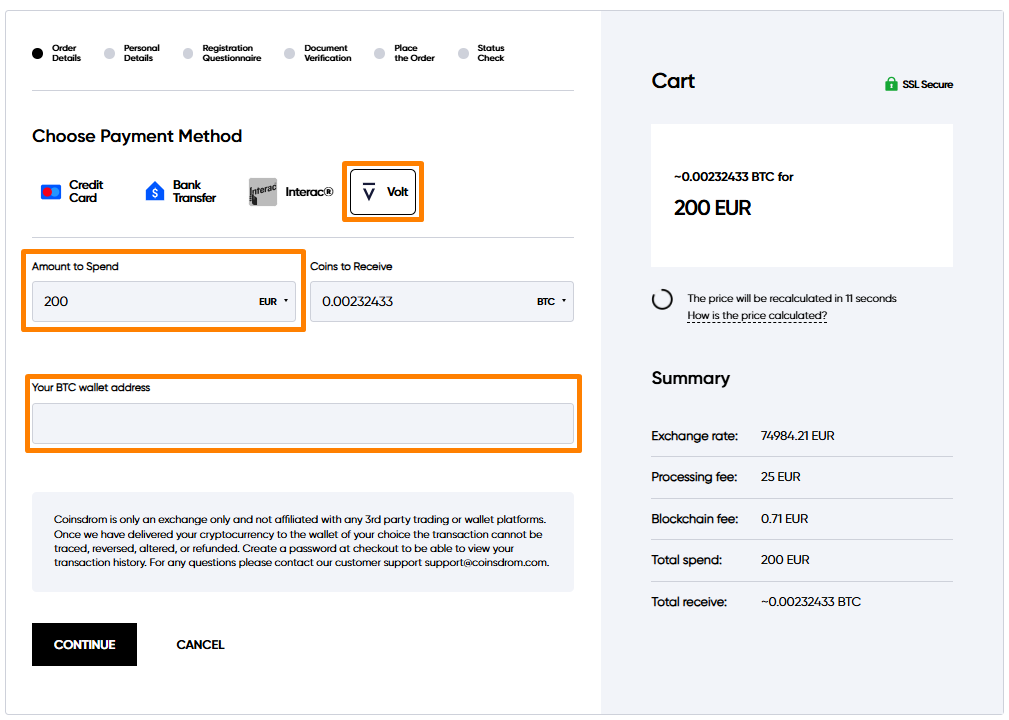The image size is (1009, 720).
Task: Click the Total receive BTC value
Action: (811, 602)
